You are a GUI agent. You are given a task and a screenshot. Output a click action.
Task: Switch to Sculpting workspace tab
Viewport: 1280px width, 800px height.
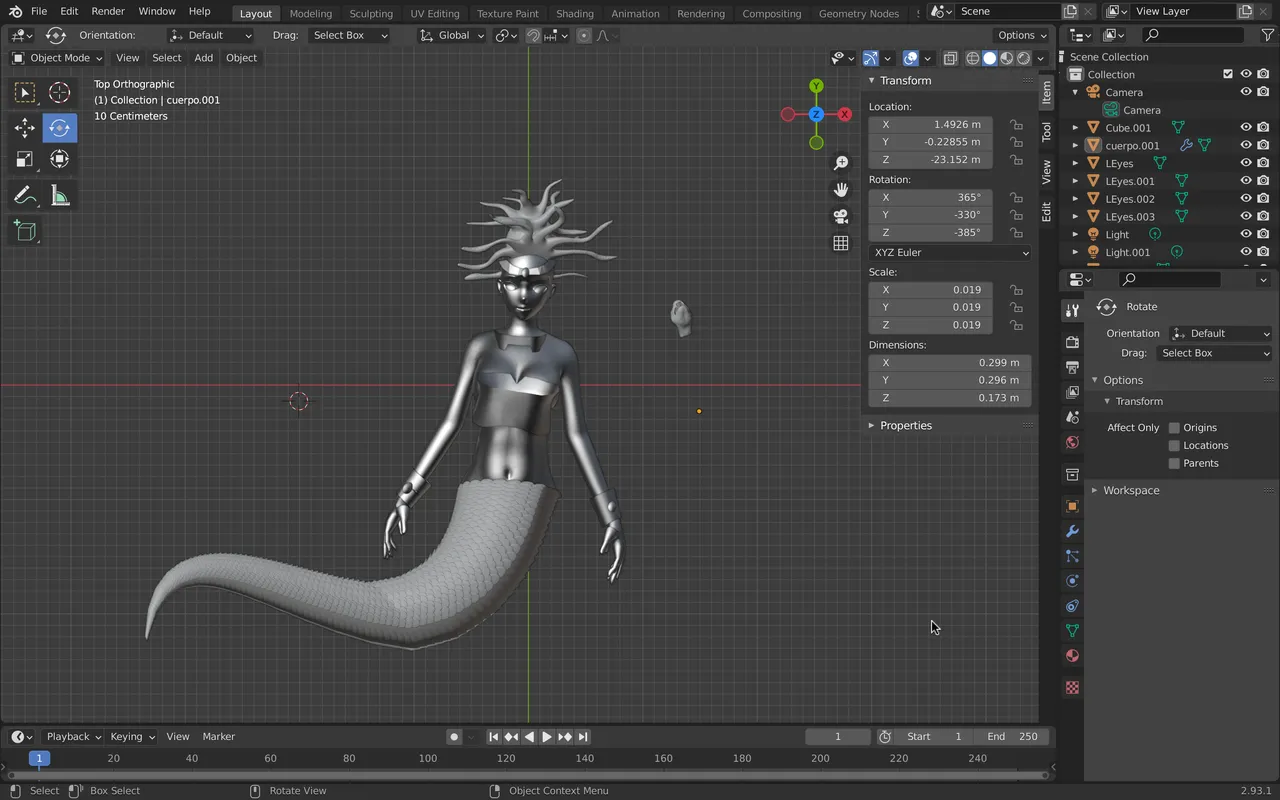[x=371, y=13]
